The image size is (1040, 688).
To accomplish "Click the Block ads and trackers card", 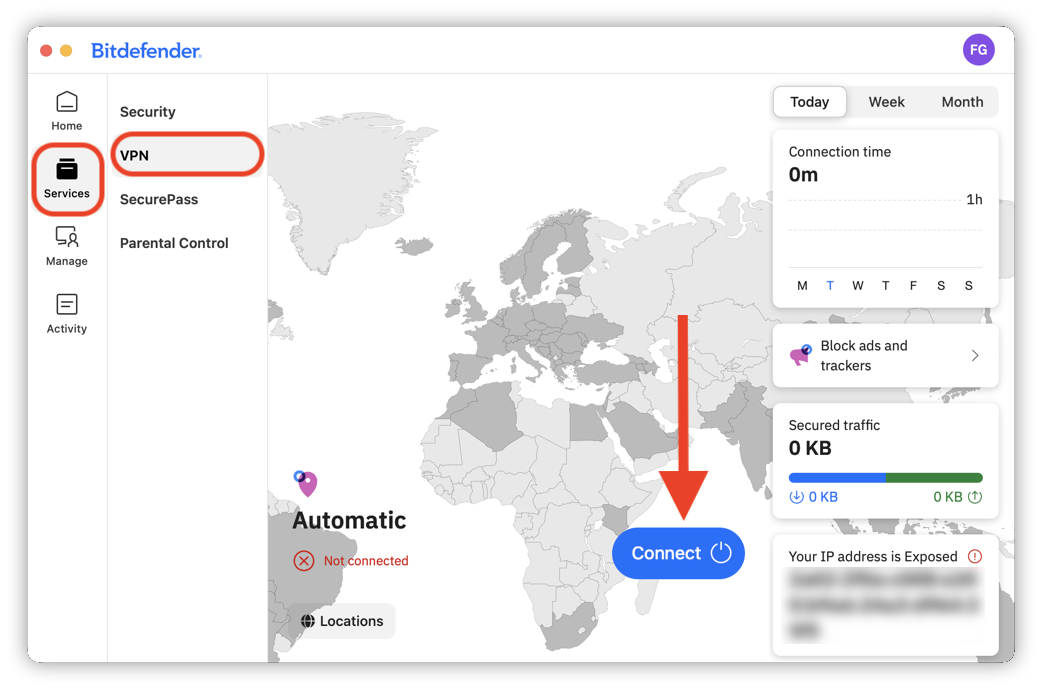I will point(885,356).
